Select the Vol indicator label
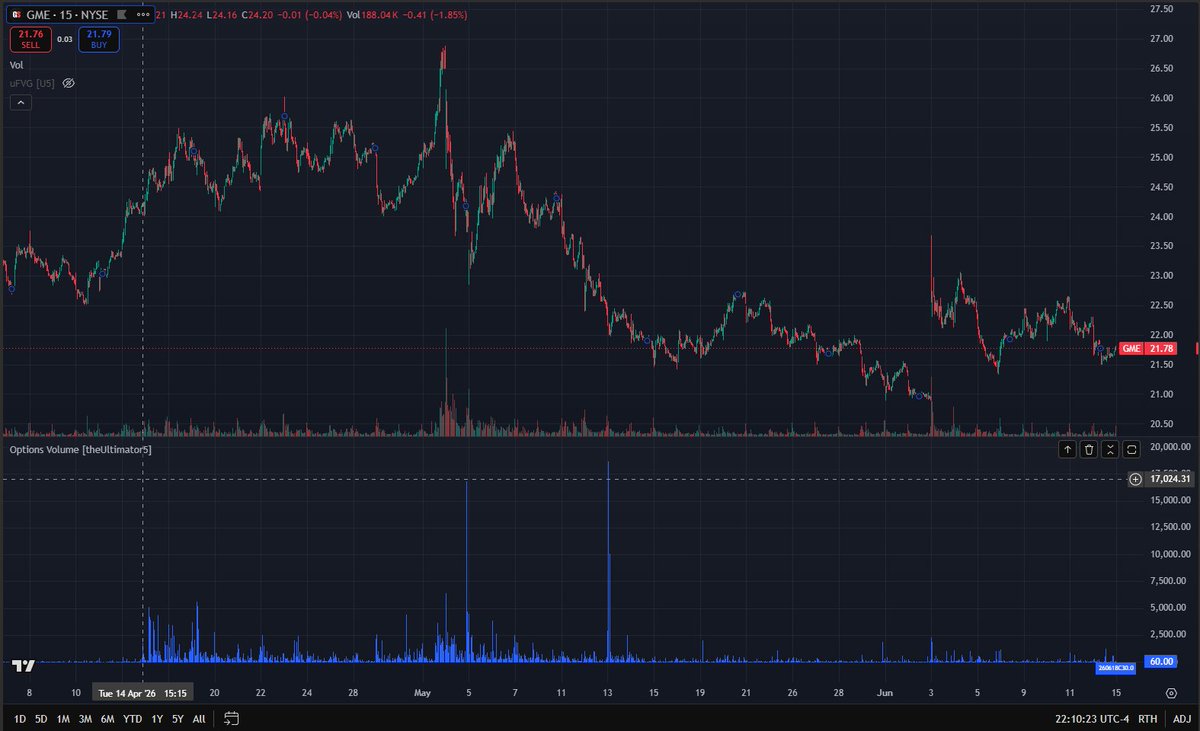1200x731 pixels. coord(16,65)
